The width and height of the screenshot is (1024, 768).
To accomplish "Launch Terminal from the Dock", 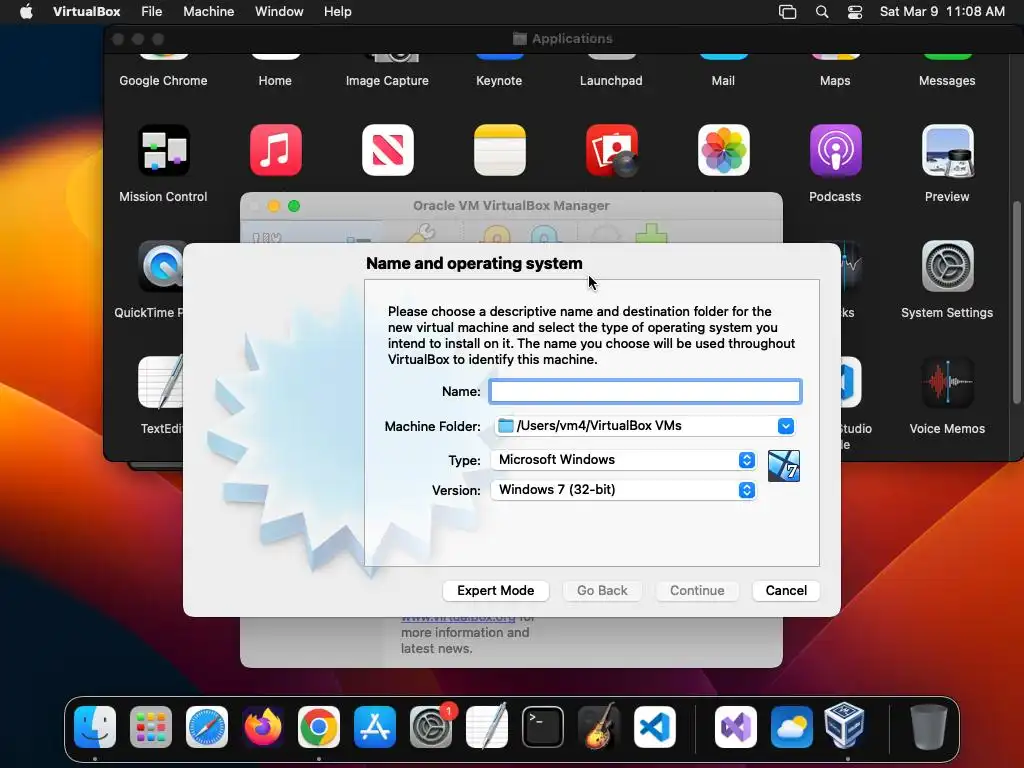I will (543, 727).
